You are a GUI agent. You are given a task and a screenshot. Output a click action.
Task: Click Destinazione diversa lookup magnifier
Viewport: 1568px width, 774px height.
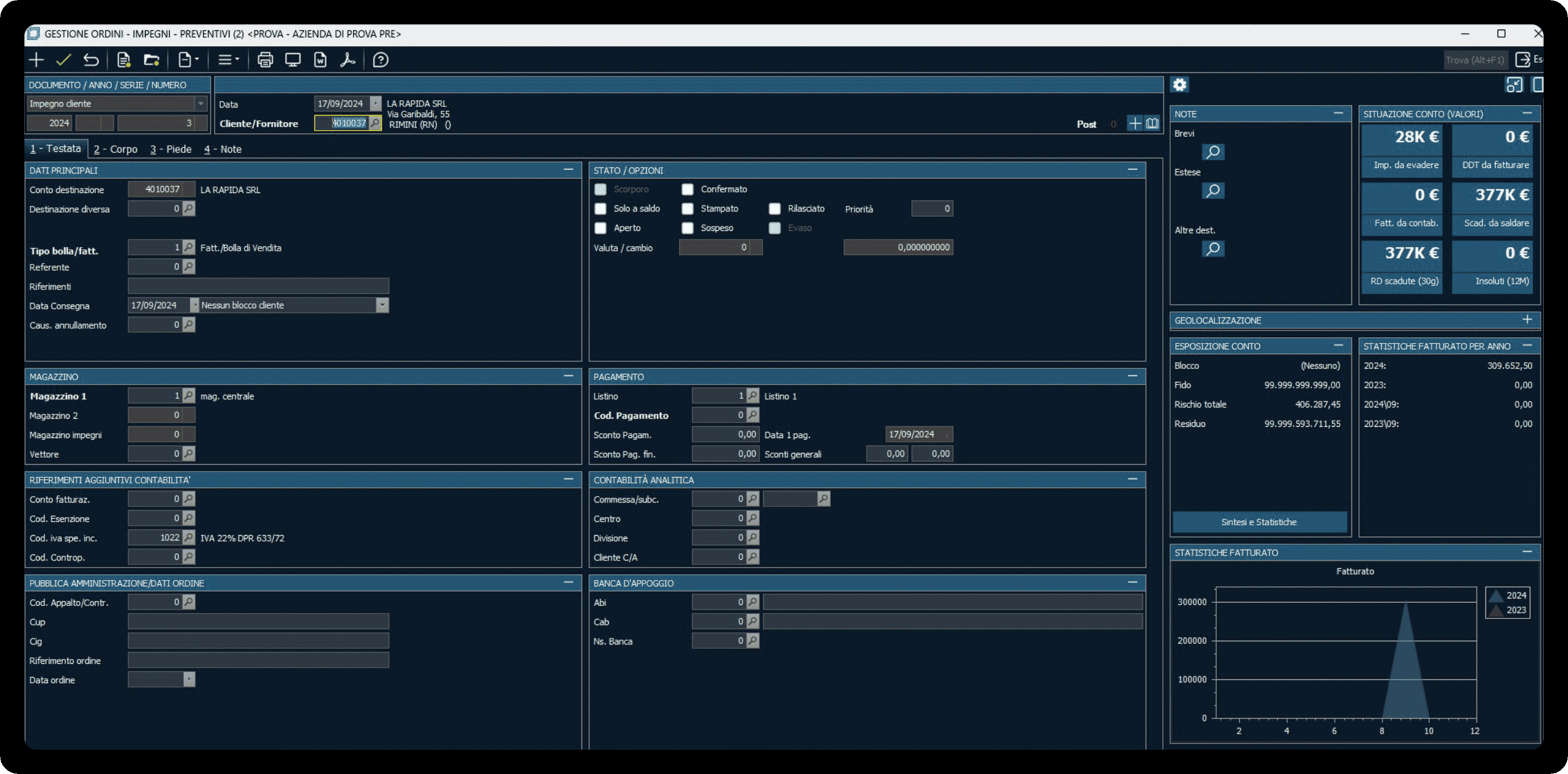click(x=189, y=208)
